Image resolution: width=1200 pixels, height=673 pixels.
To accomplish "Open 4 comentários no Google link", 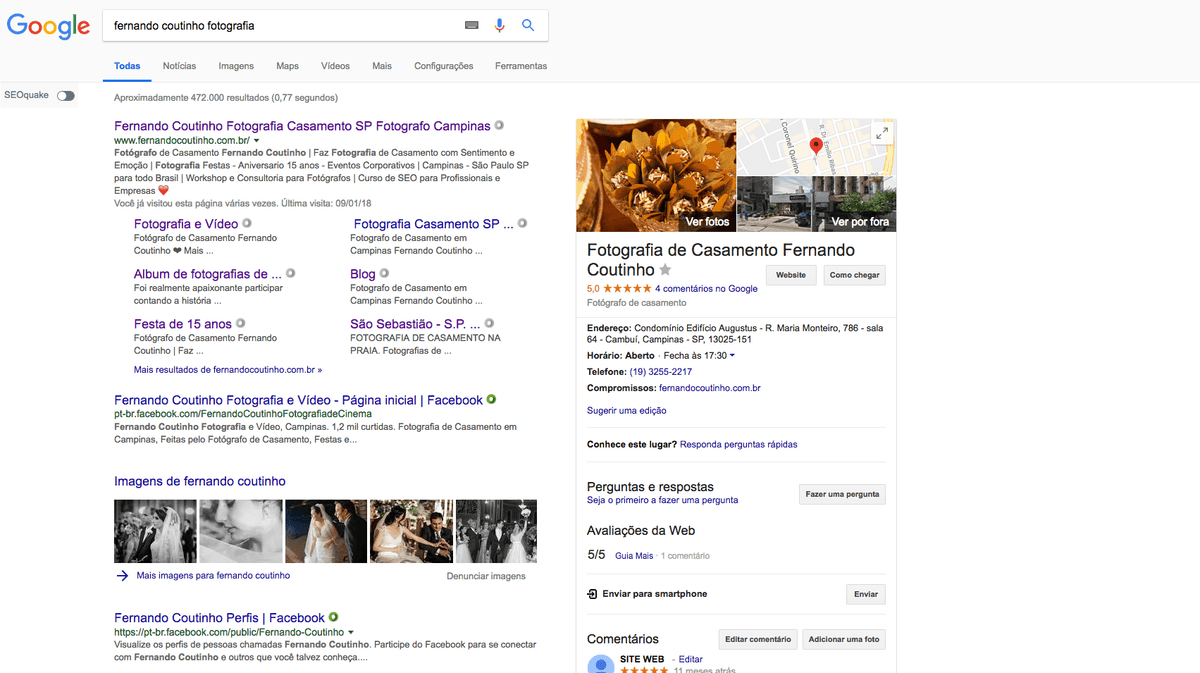I will click(x=706, y=289).
